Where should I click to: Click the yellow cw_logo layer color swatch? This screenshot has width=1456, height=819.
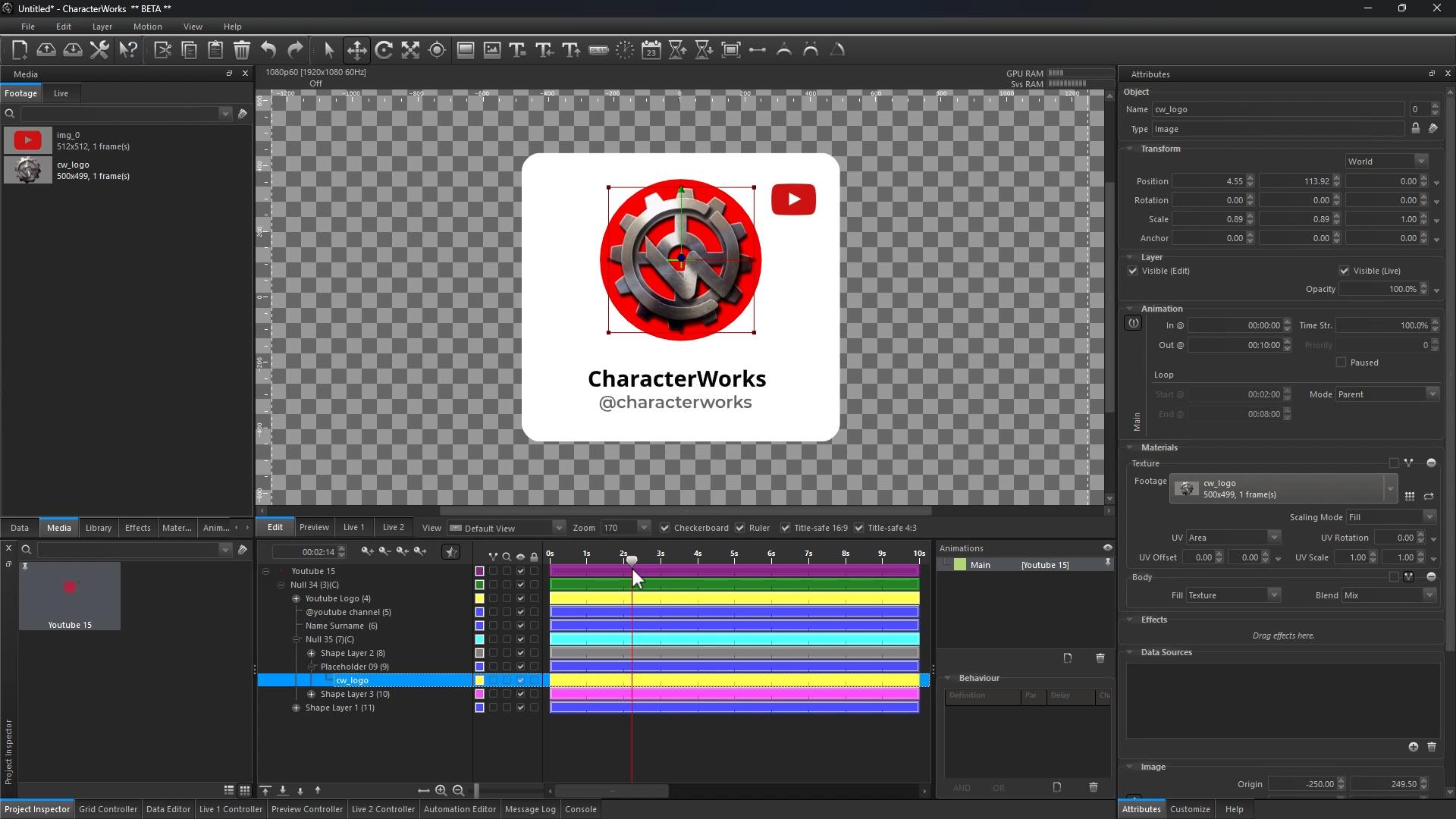click(x=479, y=680)
